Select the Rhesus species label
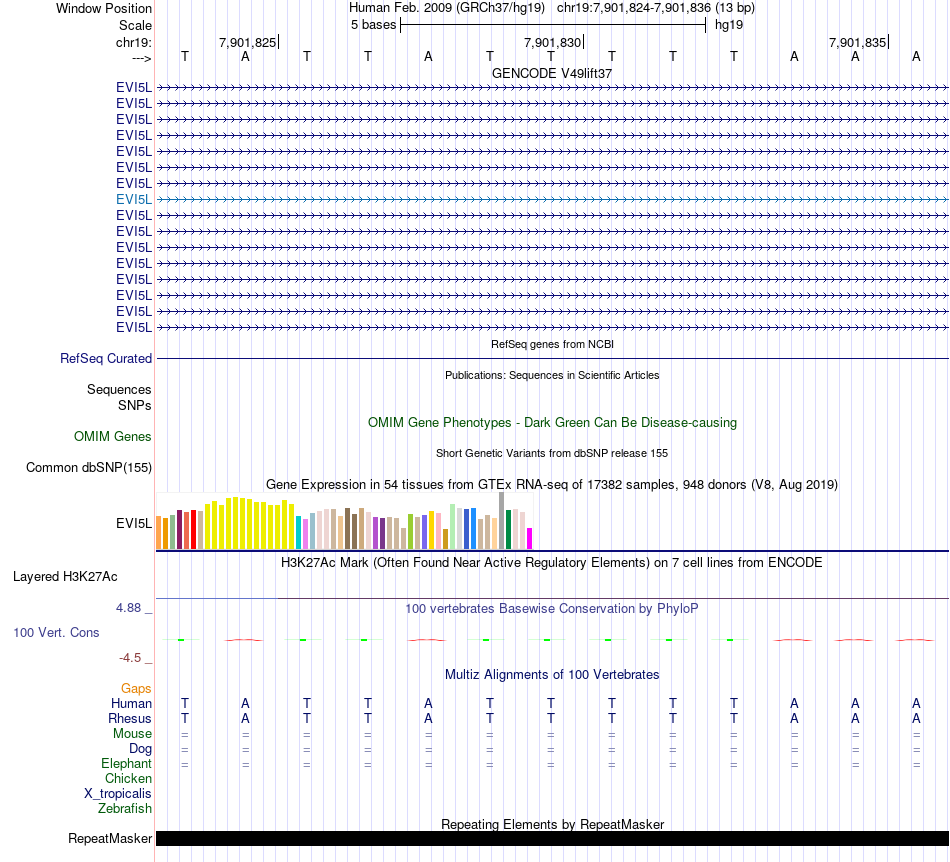This screenshot has height=862, width=950. click(x=130, y=718)
